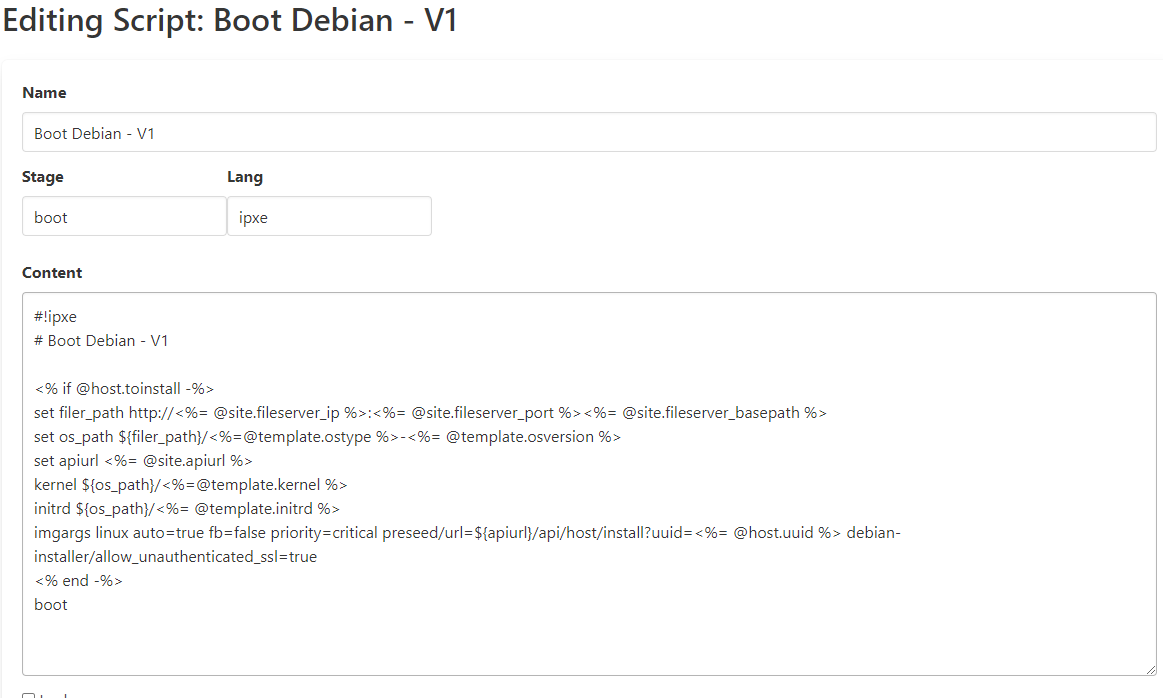
Task: Place cursor on the #!ipxe line
Action: 55,317
